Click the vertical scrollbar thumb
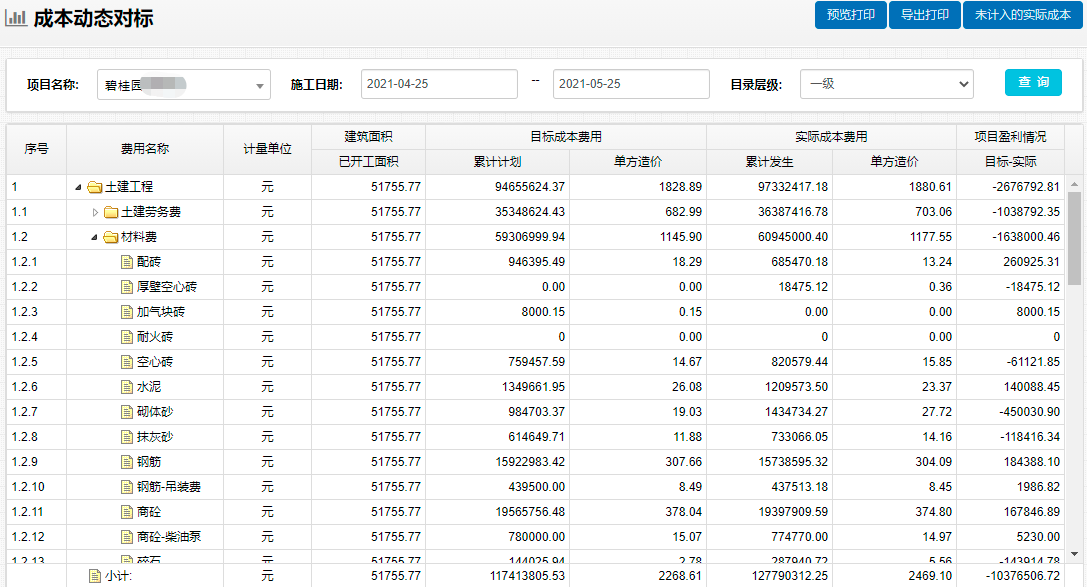Viewport: 1087px width, 587px height. coord(1075,238)
